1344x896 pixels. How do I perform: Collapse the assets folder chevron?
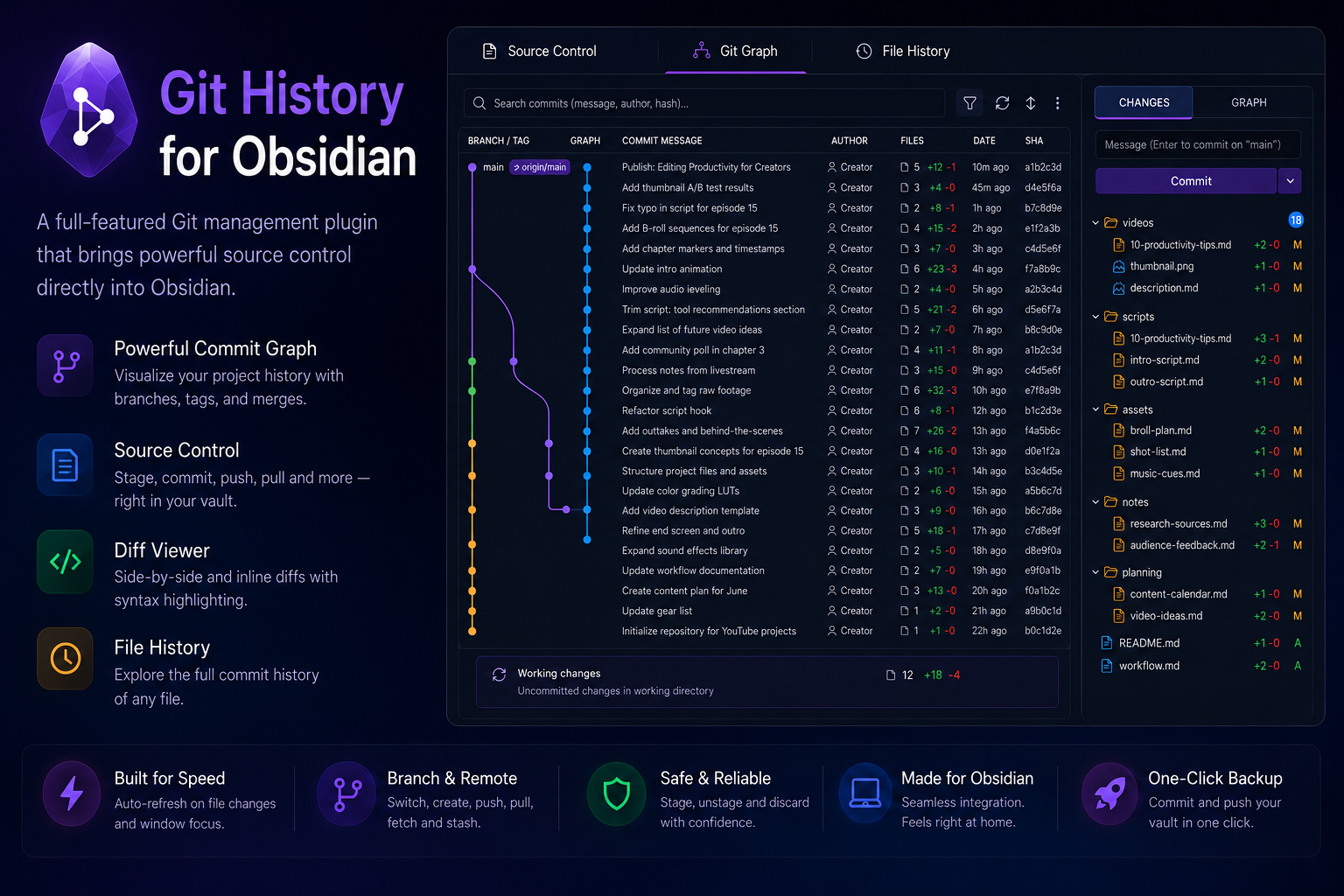point(1095,409)
